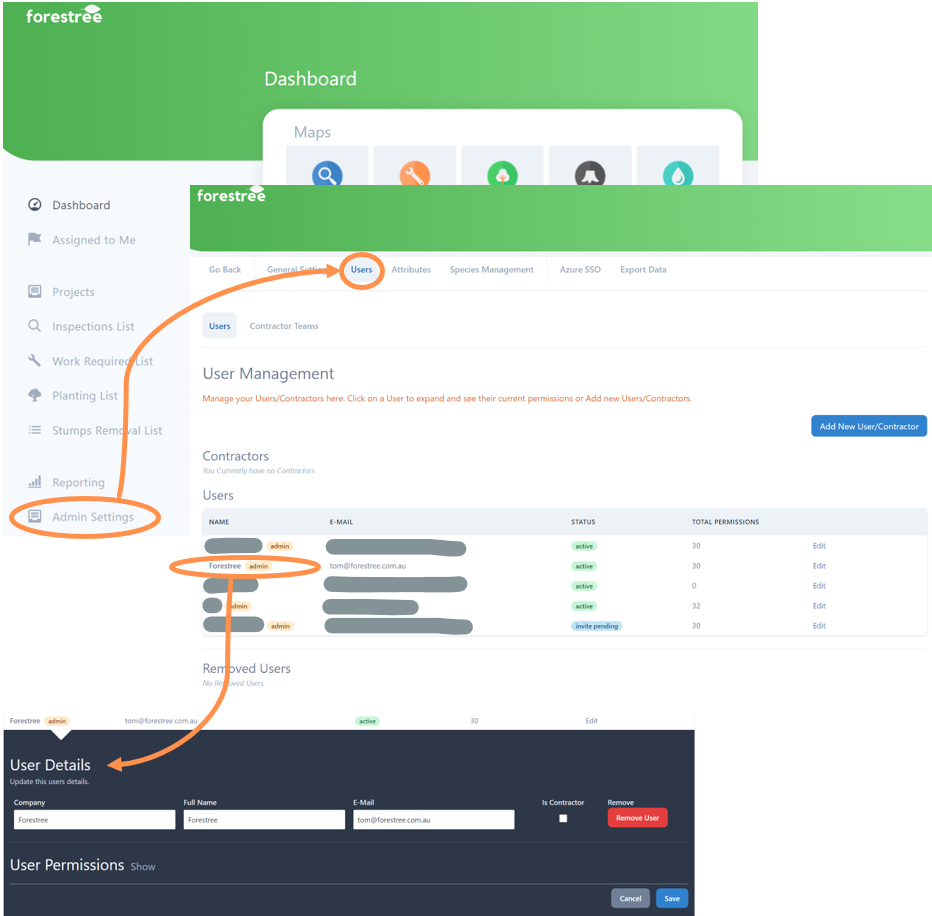The height and width of the screenshot is (916, 932).
Task: Show the User Permissions section
Action: [143, 867]
